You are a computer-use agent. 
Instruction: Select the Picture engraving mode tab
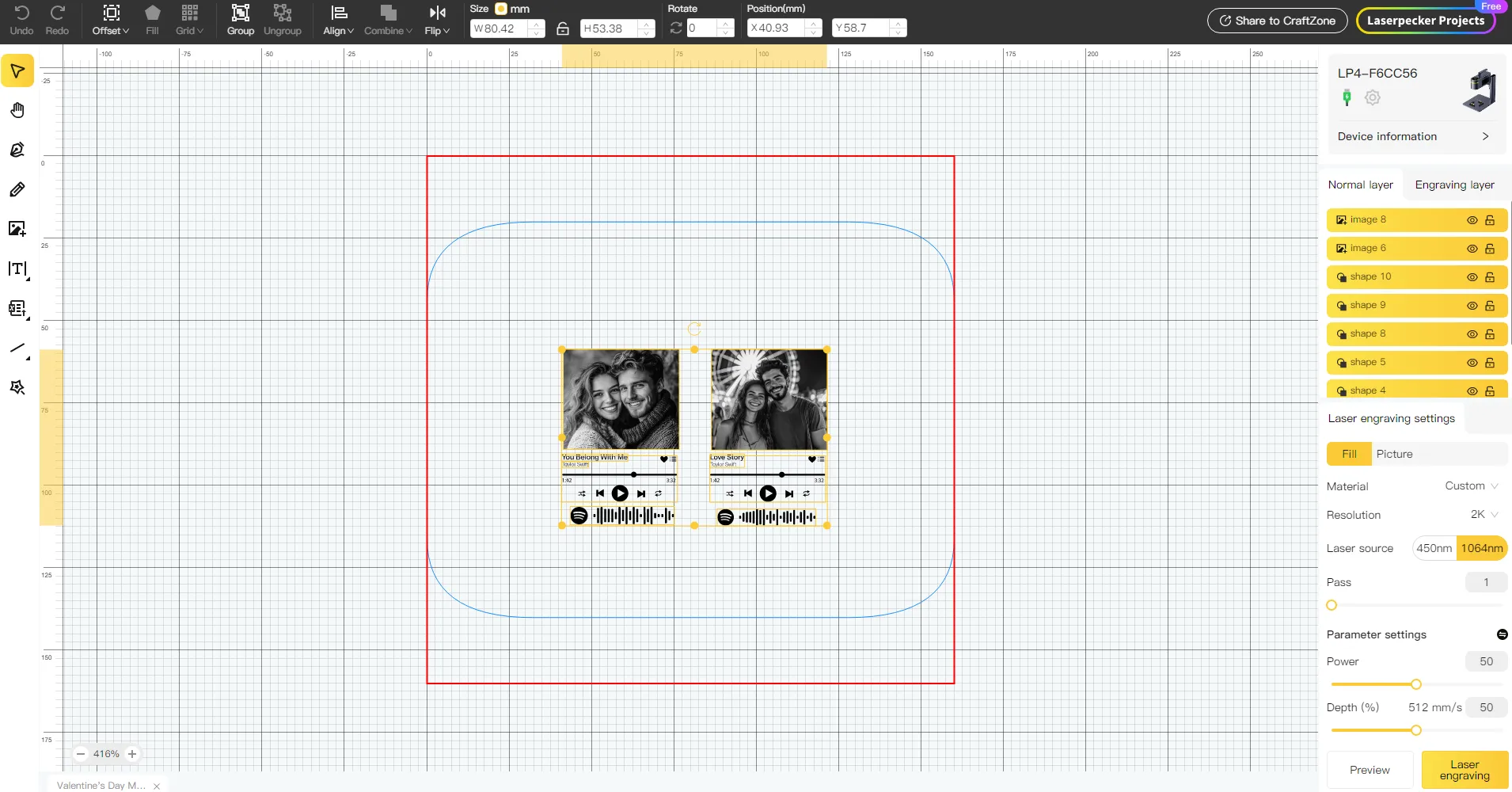[1394, 454]
